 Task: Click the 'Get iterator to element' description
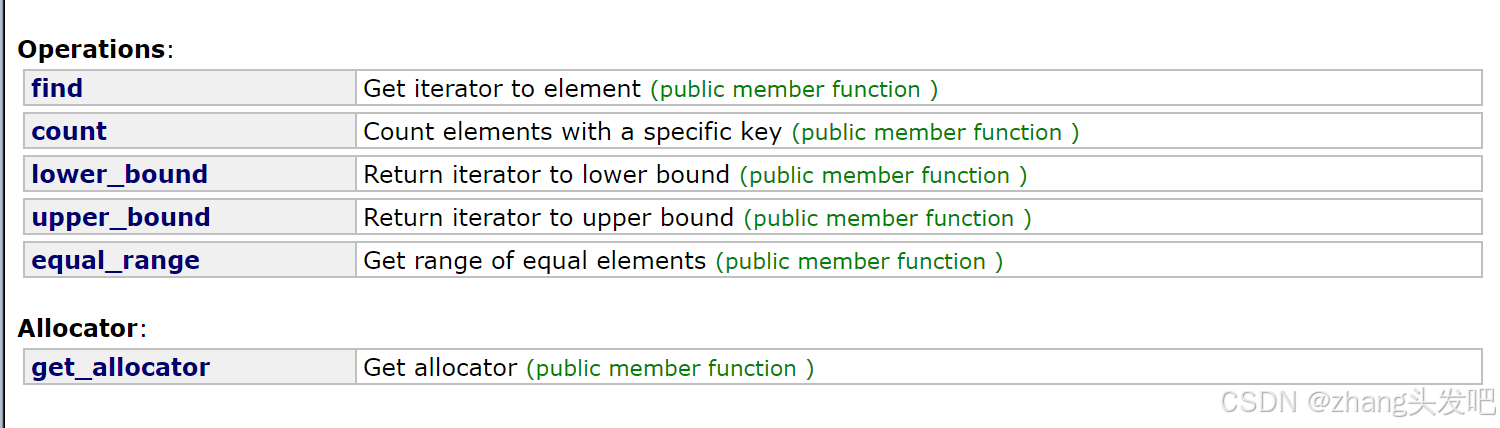coord(502,88)
